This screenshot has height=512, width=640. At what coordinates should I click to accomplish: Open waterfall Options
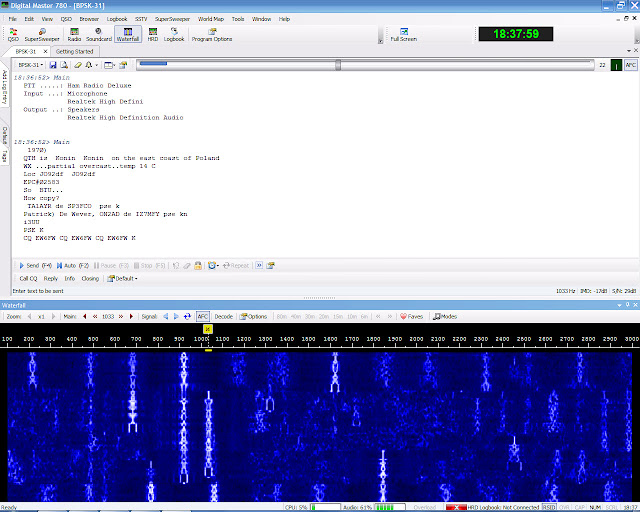(x=253, y=316)
